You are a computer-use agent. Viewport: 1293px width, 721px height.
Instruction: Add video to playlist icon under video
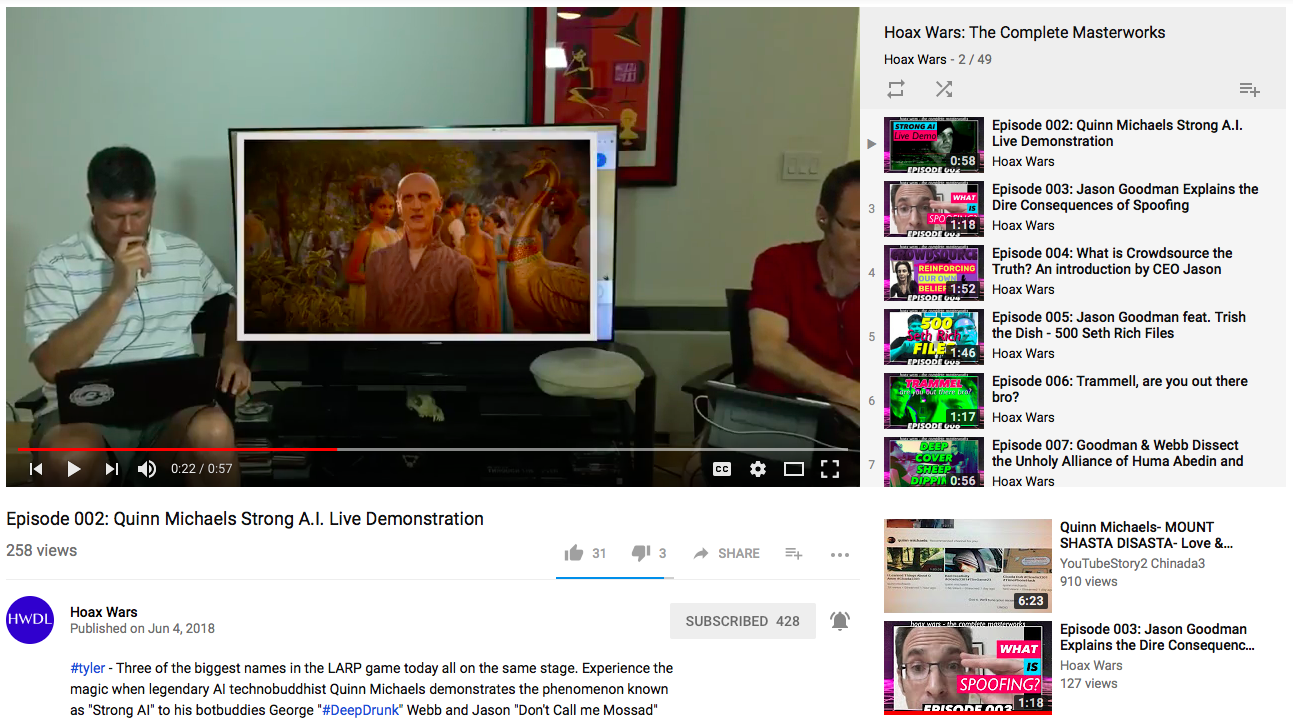coord(794,553)
